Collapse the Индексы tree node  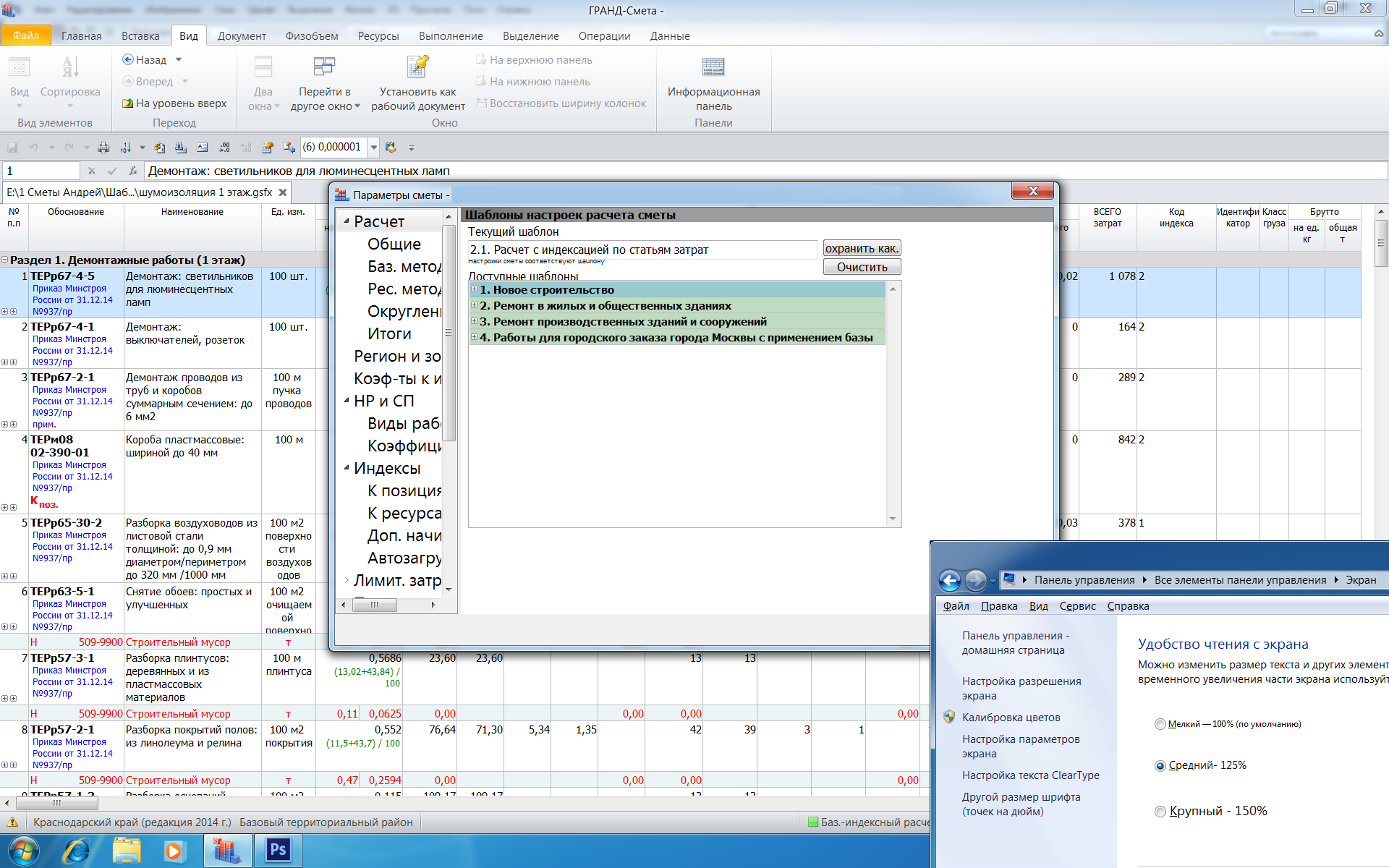pos(347,468)
